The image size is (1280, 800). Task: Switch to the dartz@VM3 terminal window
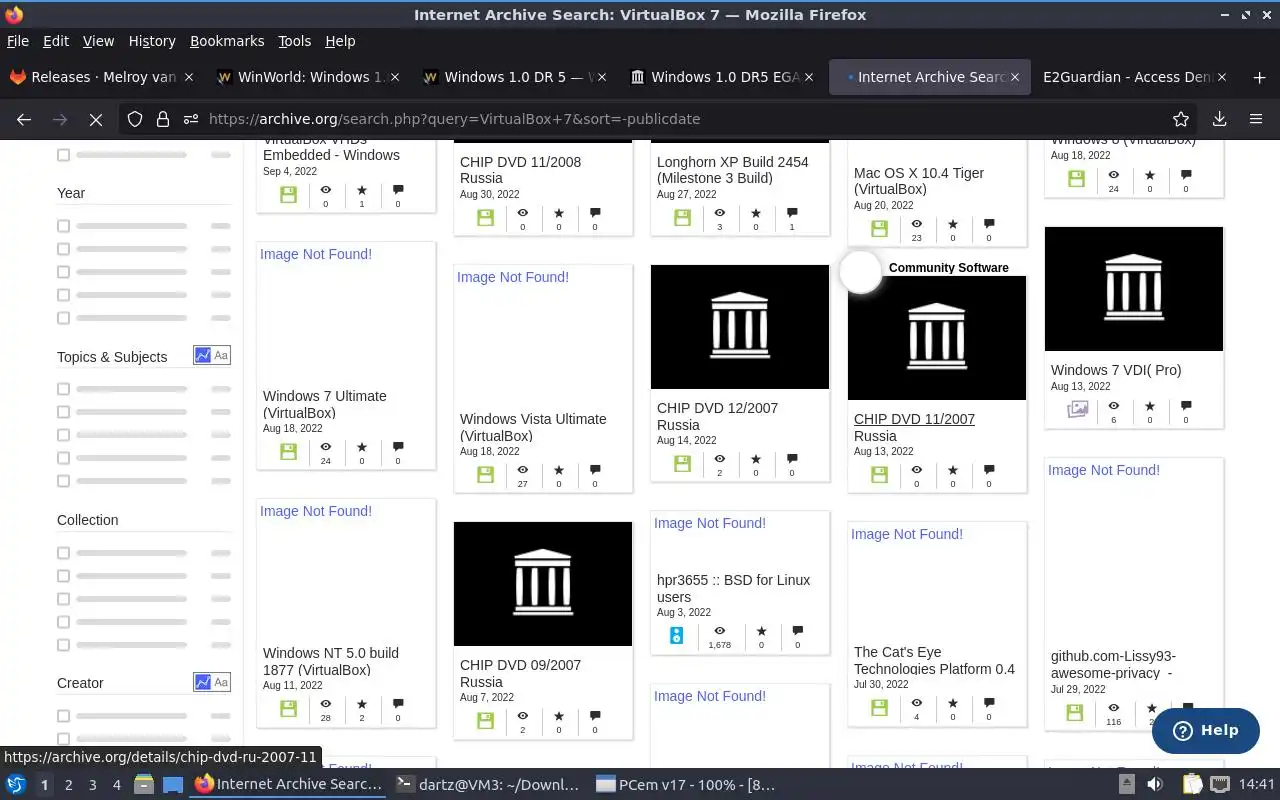(488, 785)
